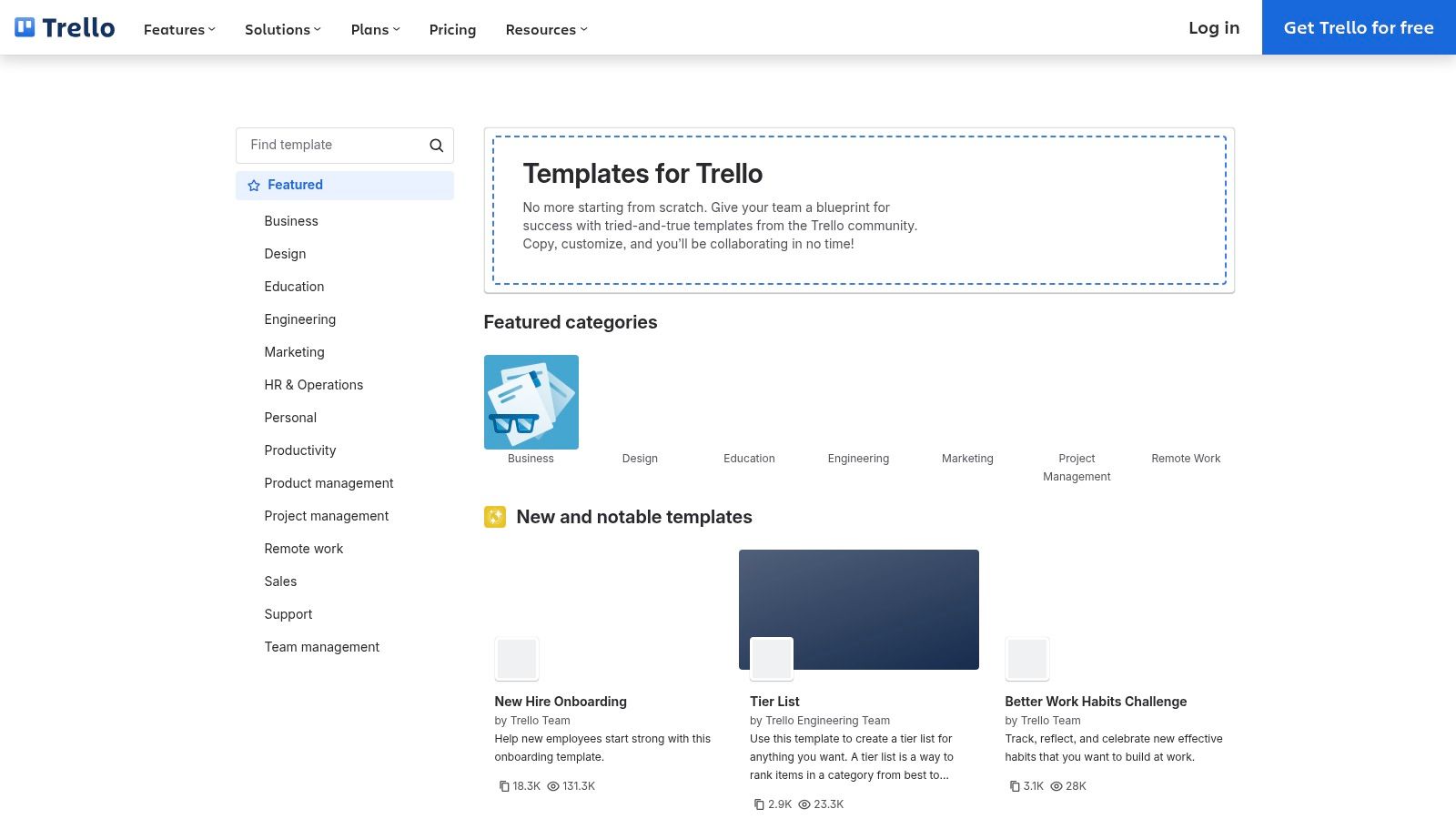Open the Education featured category

pyautogui.click(x=749, y=459)
